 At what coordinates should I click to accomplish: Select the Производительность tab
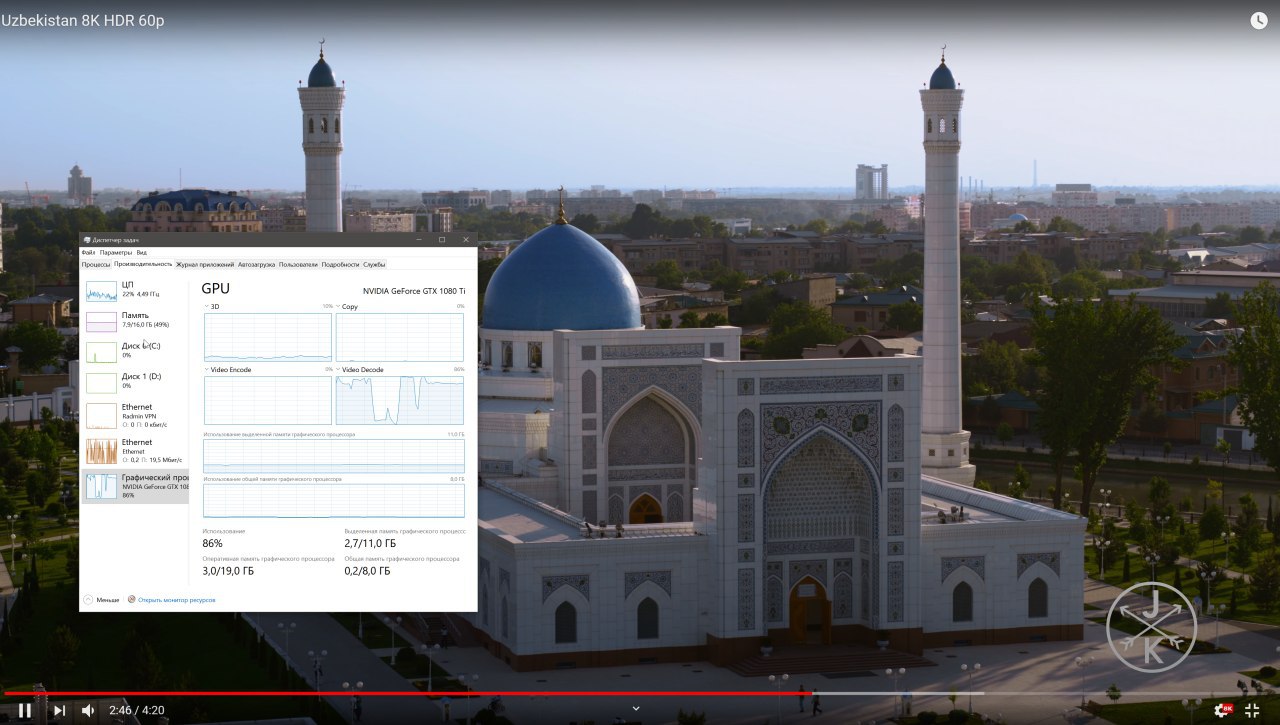click(143, 265)
